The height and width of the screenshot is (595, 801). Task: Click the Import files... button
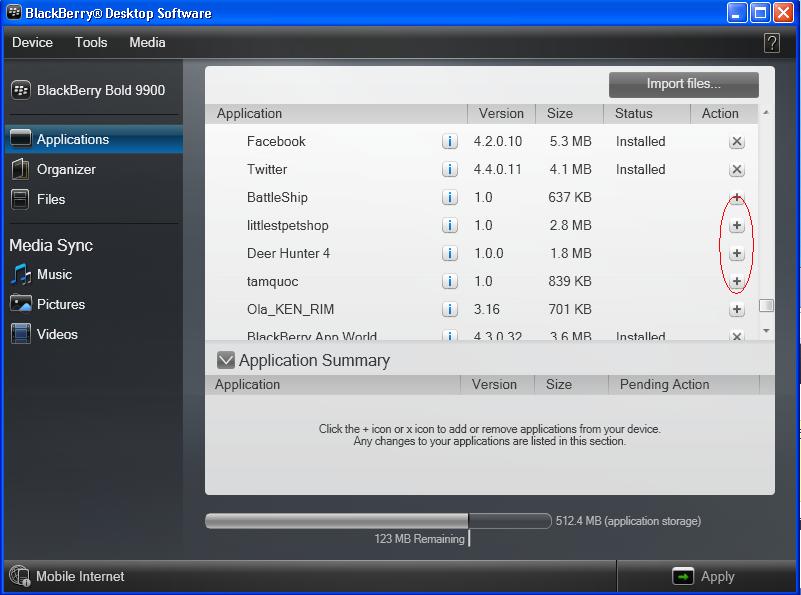click(x=684, y=84)
